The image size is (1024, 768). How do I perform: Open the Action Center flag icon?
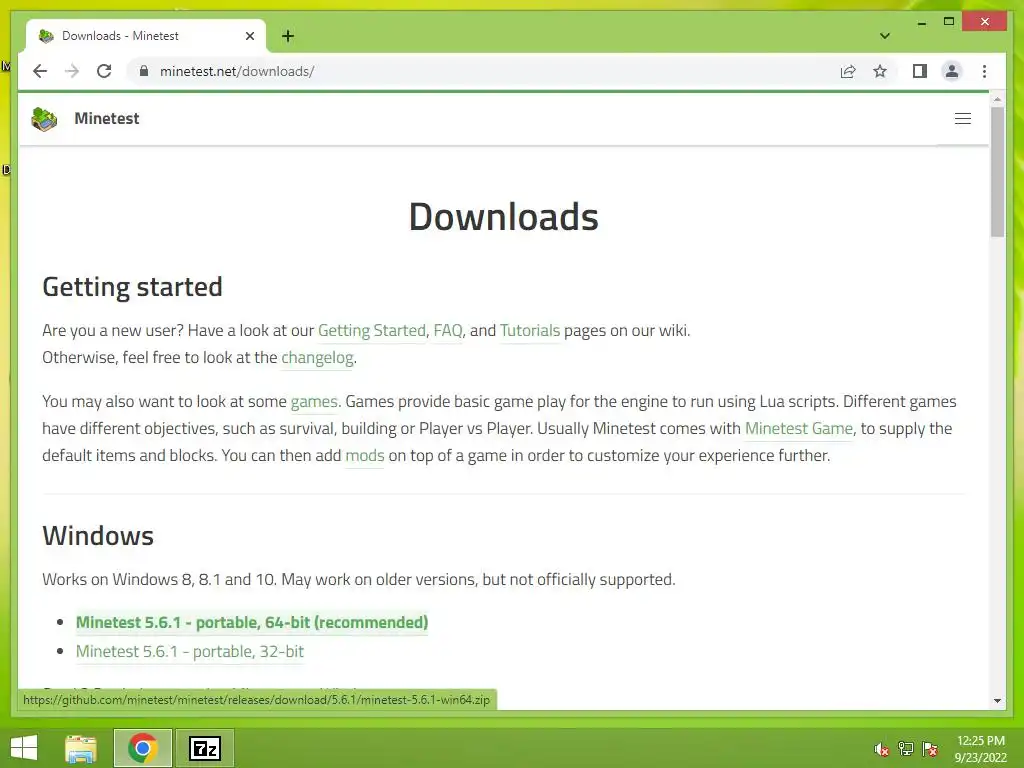pyautogui.click(x=930, y=749)
